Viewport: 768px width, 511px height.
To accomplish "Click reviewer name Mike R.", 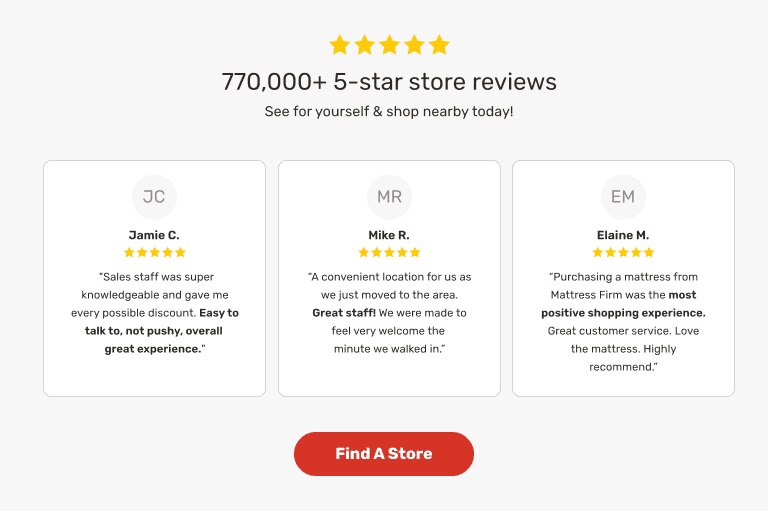I will click(x=389, y=235).
